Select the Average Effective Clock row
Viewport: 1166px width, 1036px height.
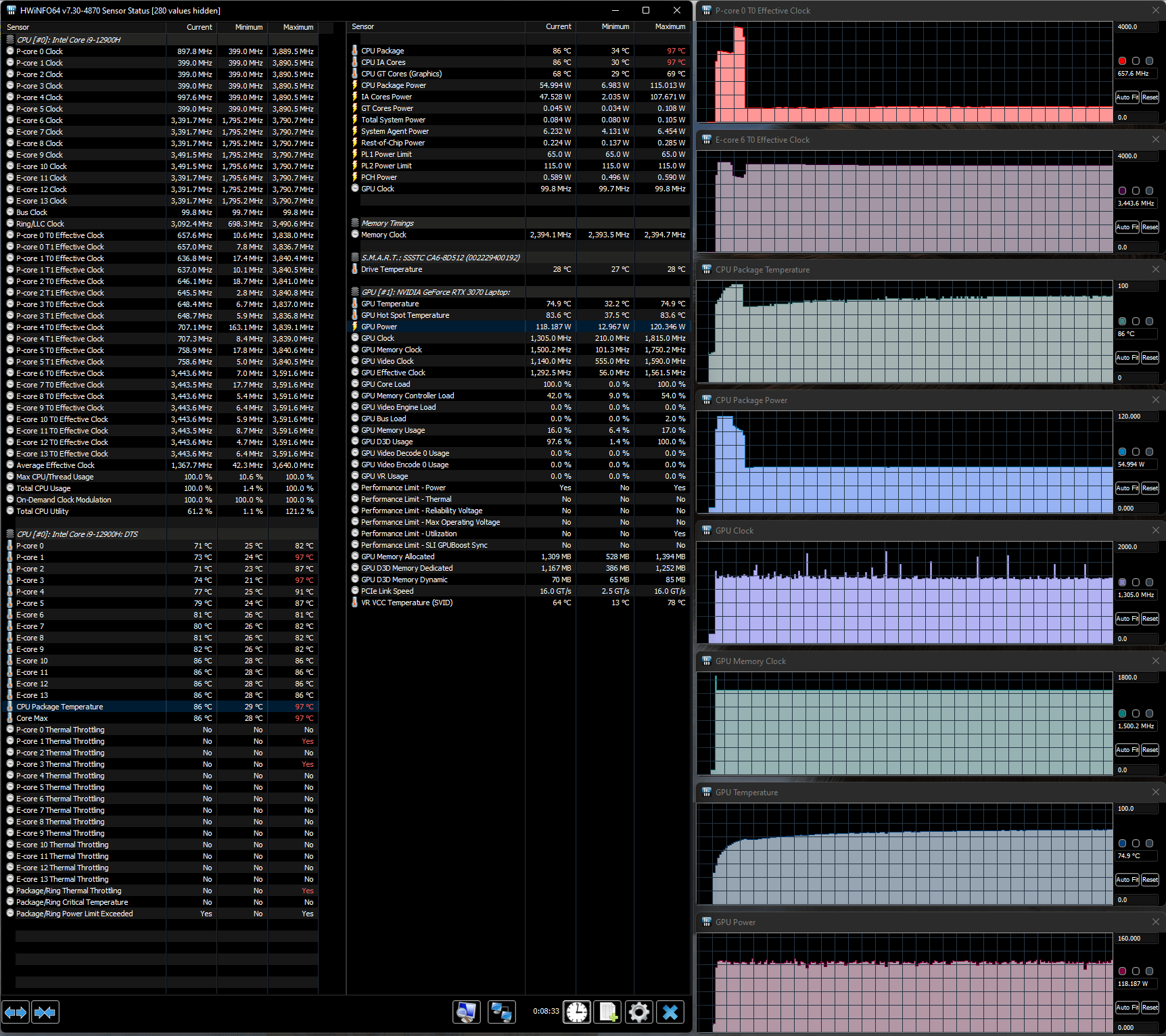point(161,465)
